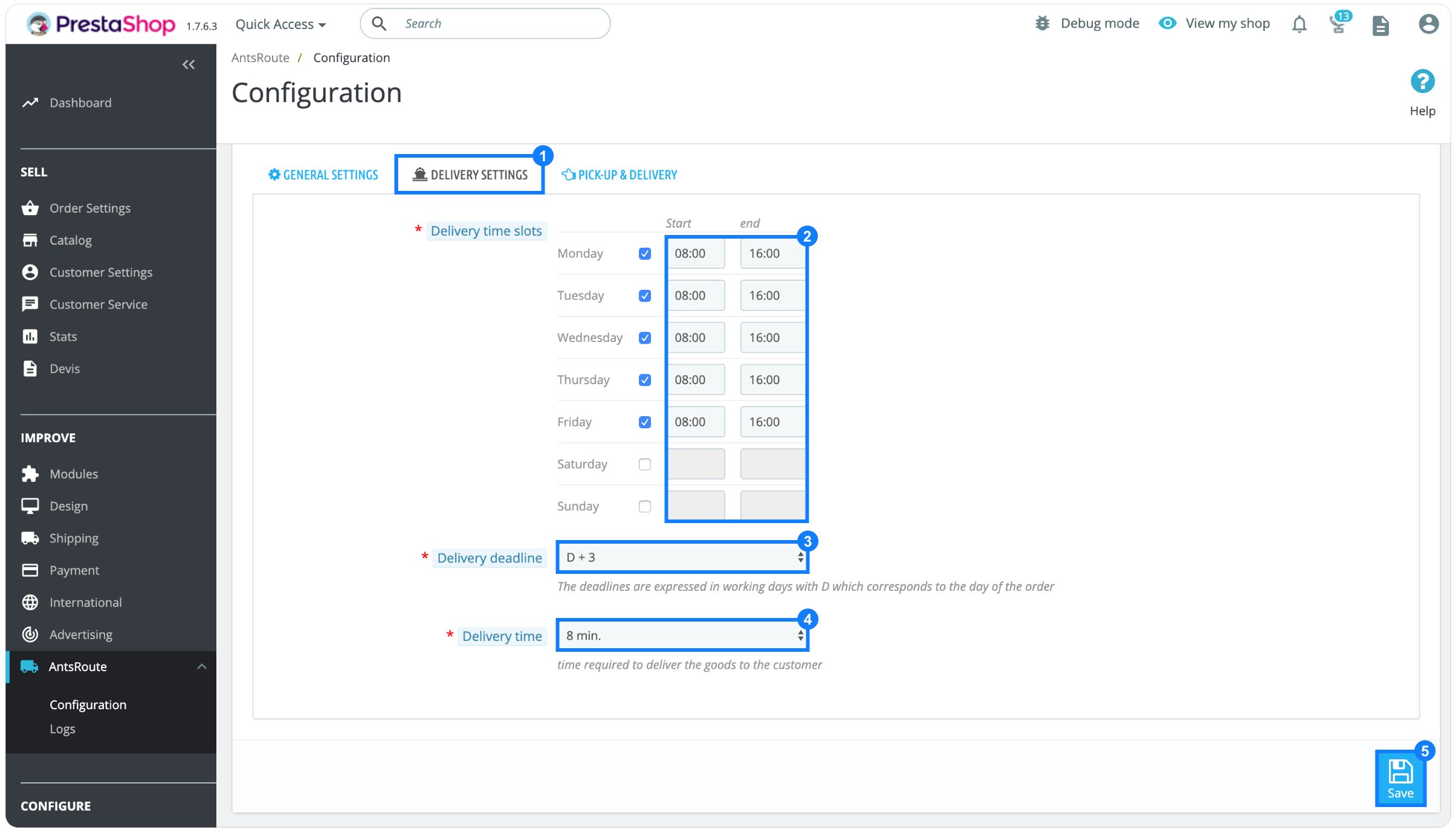Click the Help label link
The image size is (1456, 830).
click(1422, 111)
